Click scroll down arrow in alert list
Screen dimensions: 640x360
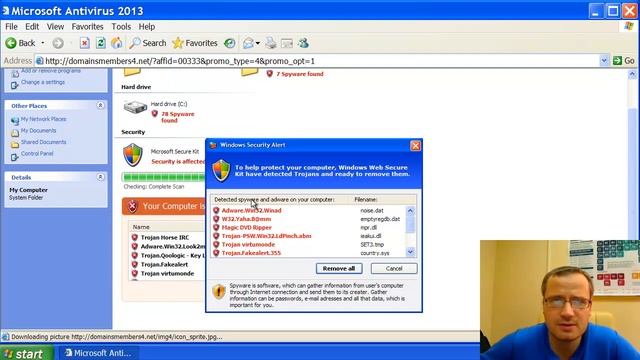tap(410, 252)
